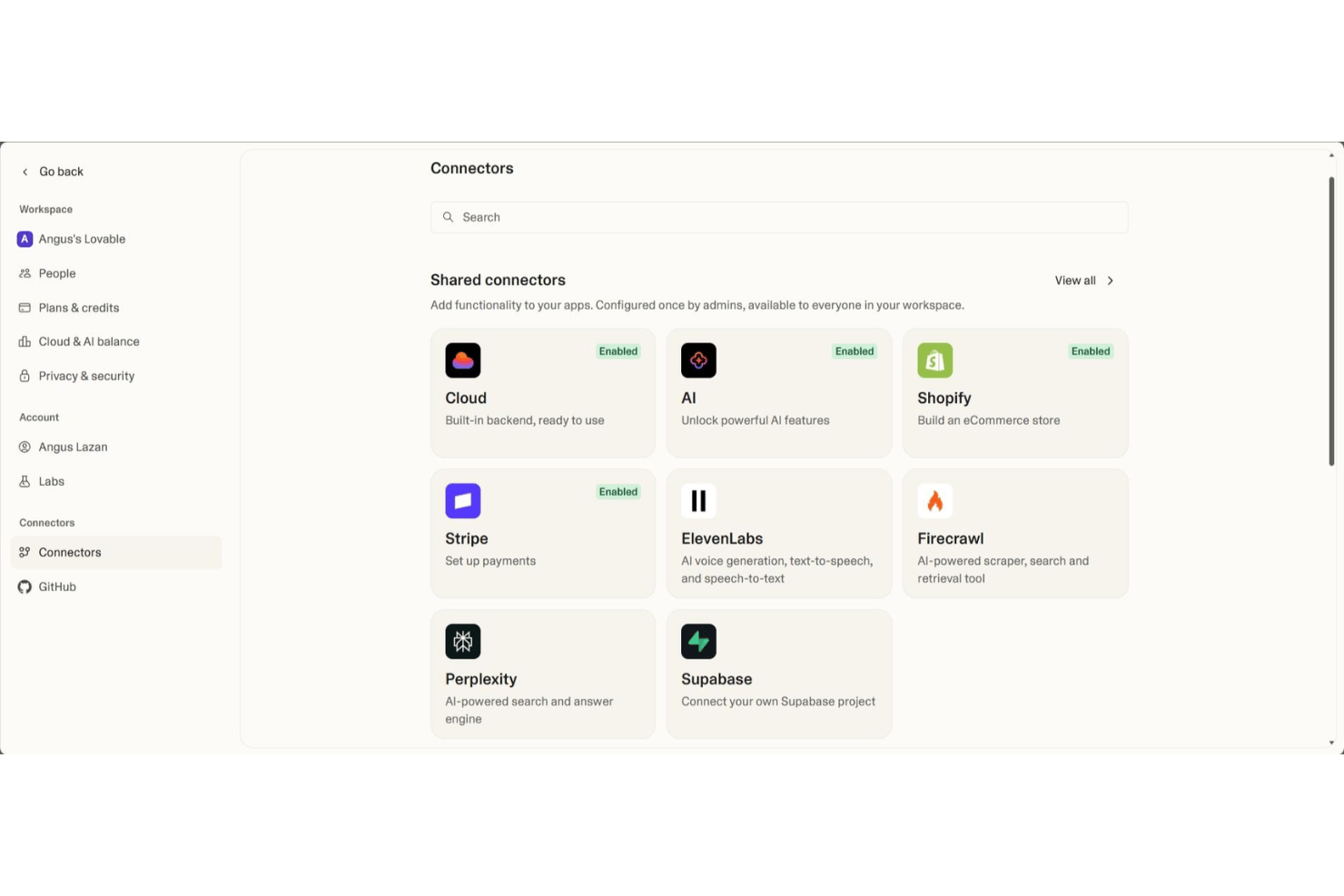Viewport: 1344px width, 896px height.
Task: Open the Stripe connector card title
Action: [x=467, y=538]
